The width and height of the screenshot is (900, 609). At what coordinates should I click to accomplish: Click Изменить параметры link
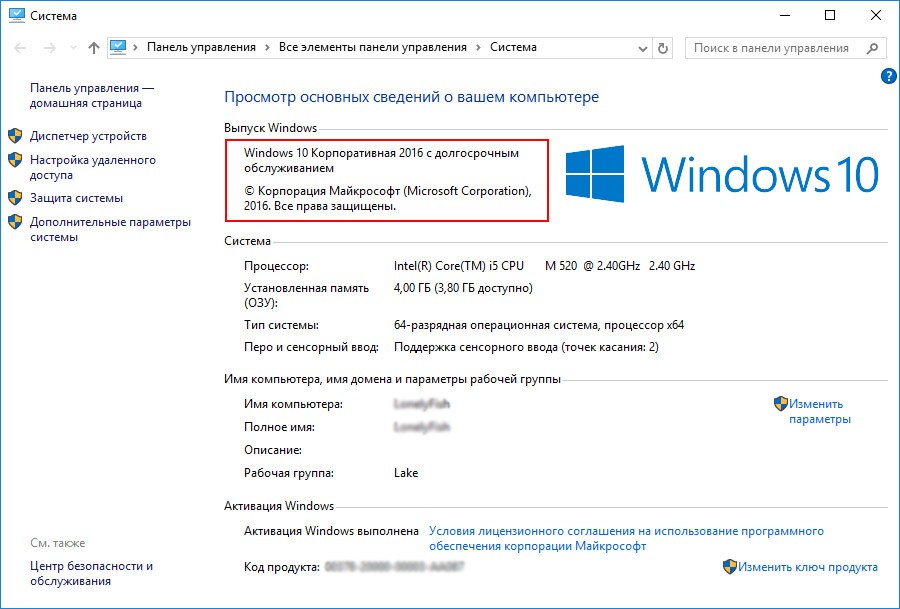pyautogui.click(x=820, y=412)
